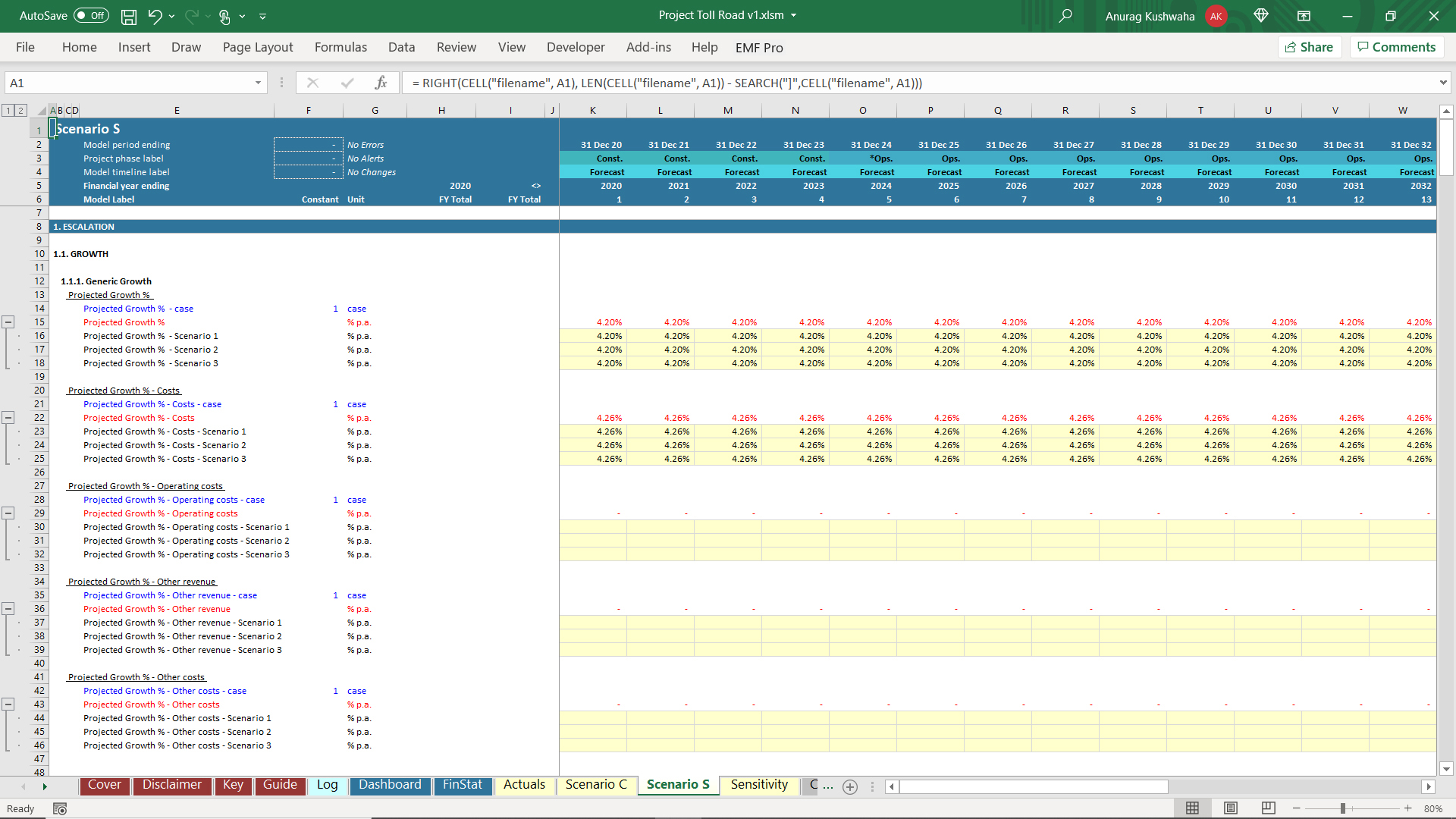1456x819 pixels.
Task: Expand the formula bar chevron
Action: (x=1442, y=83)
